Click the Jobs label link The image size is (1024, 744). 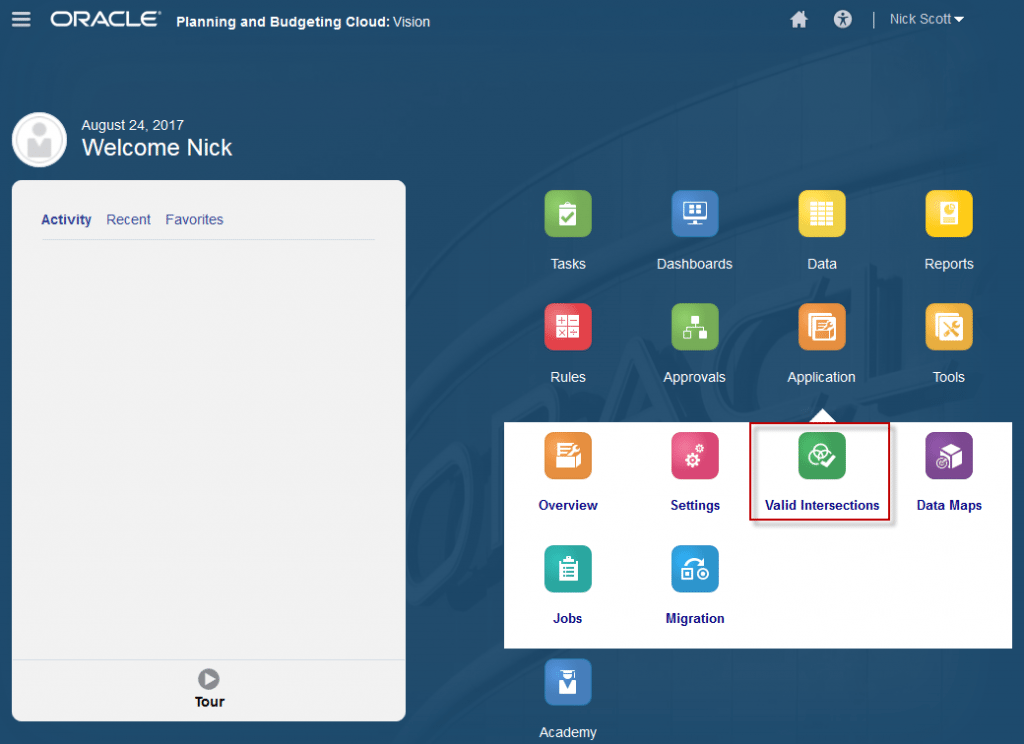tap(568, 618)
